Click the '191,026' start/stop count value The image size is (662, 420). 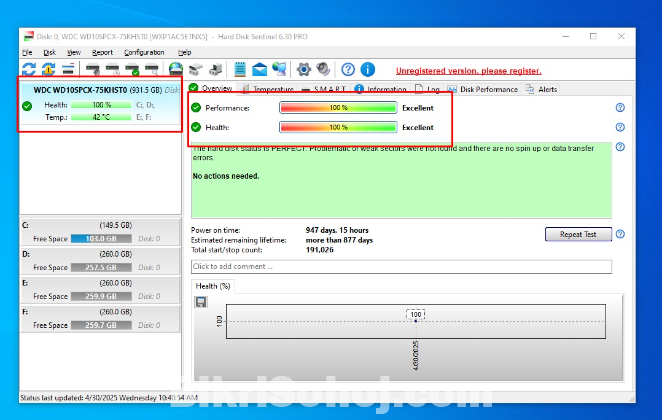[x=320, y=250]
